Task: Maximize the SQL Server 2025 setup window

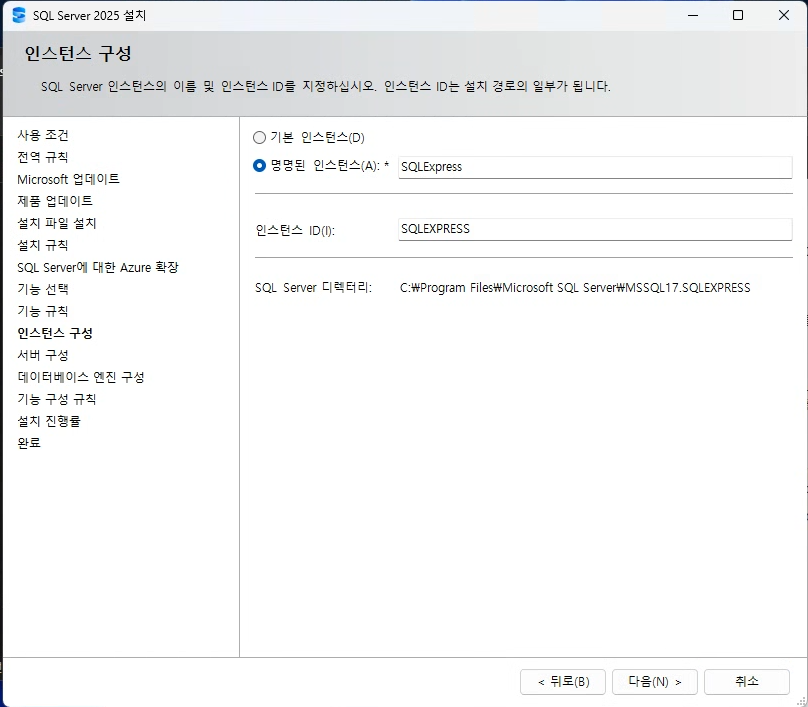Action: coord(738,15)
